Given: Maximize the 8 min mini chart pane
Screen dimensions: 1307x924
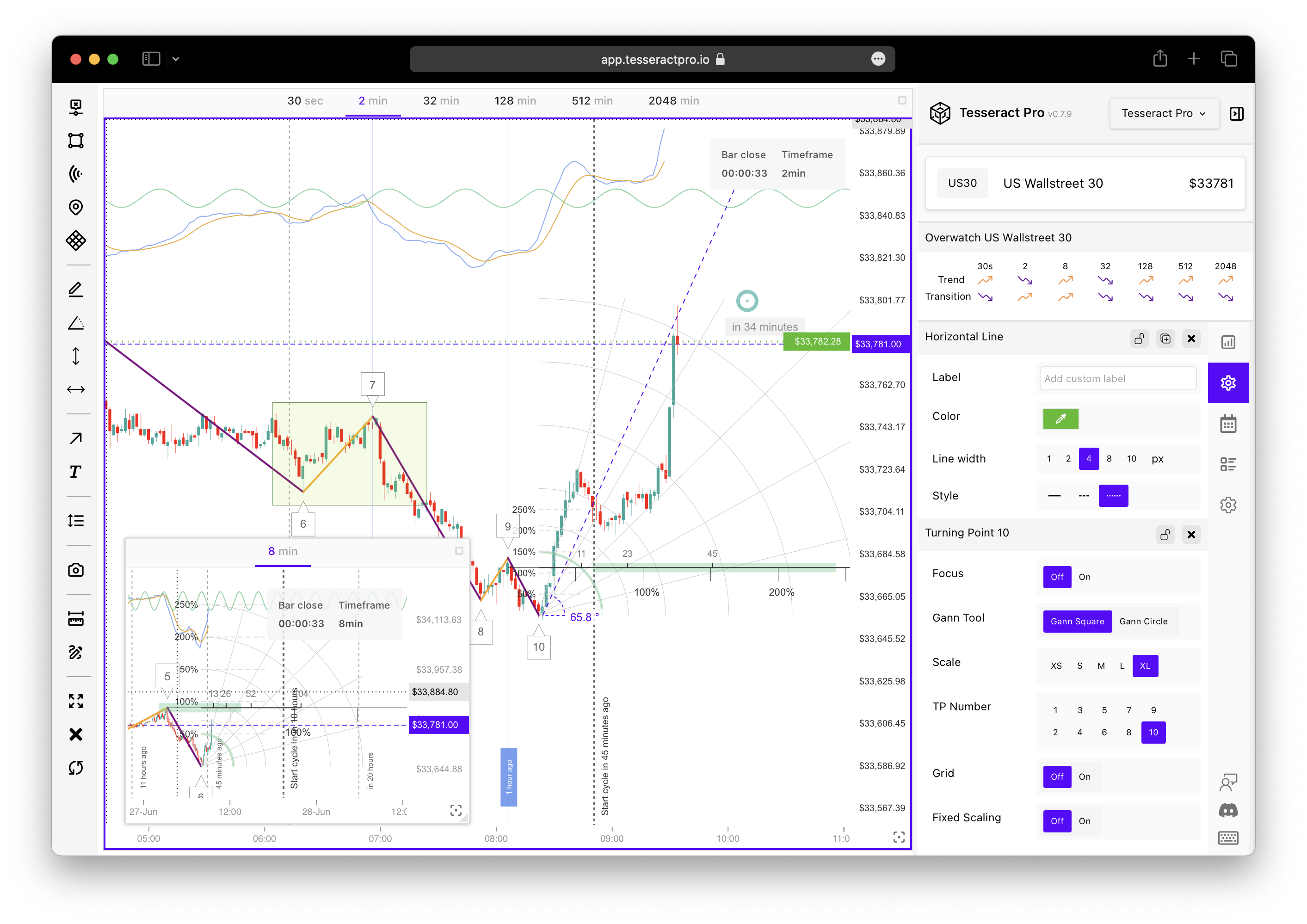Looking at the screenshot, I should tap(459, 550).
